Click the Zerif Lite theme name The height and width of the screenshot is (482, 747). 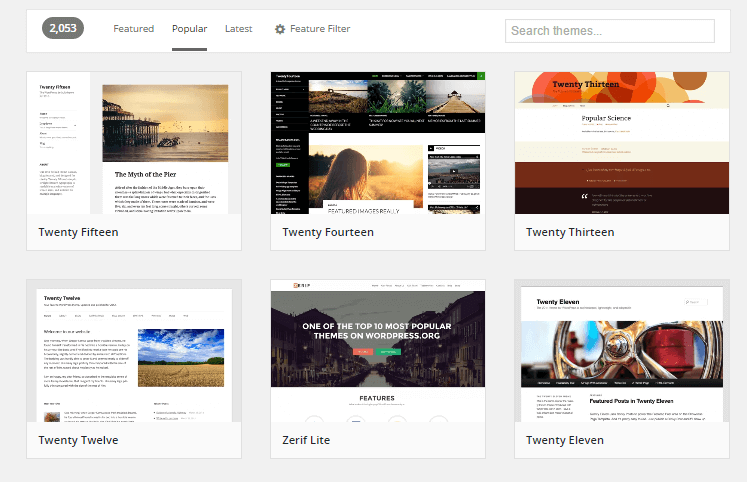[306, 440]
